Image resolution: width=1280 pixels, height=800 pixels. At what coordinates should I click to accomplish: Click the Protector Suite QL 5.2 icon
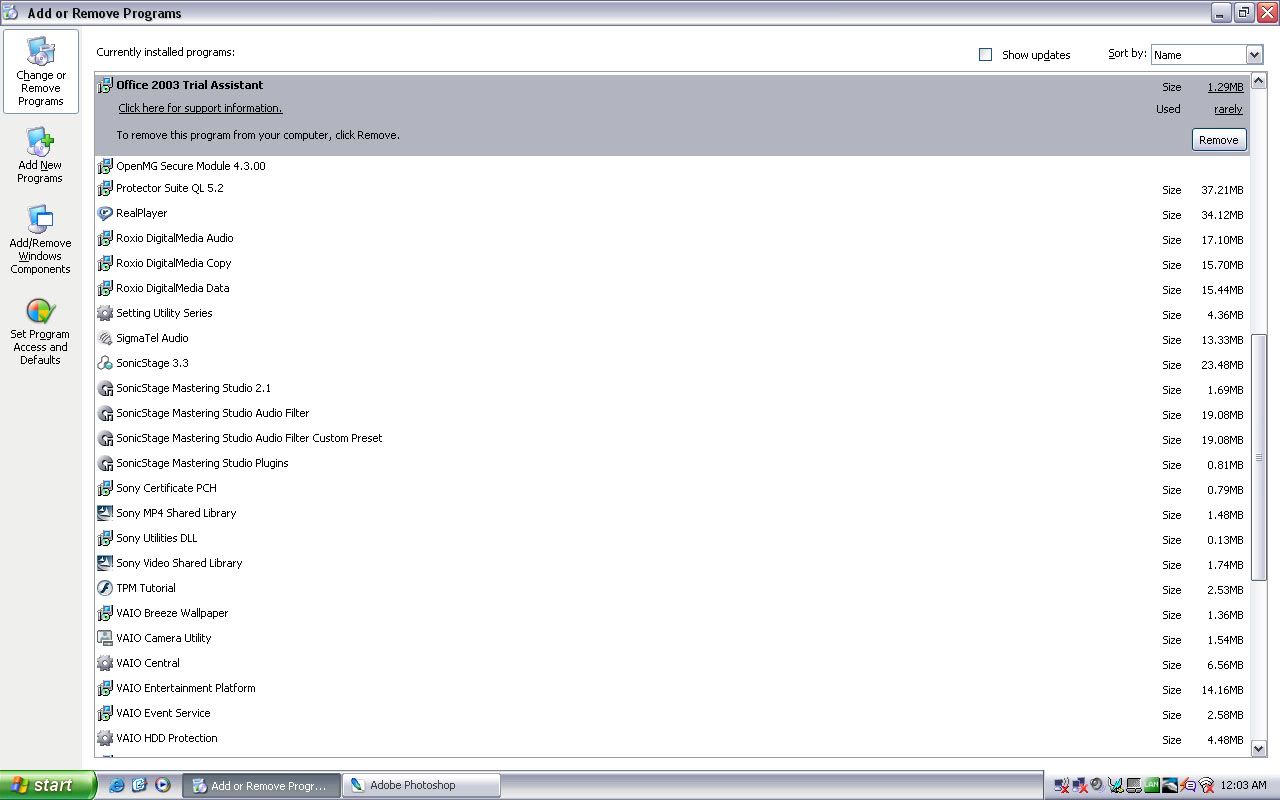pos(105,188)
